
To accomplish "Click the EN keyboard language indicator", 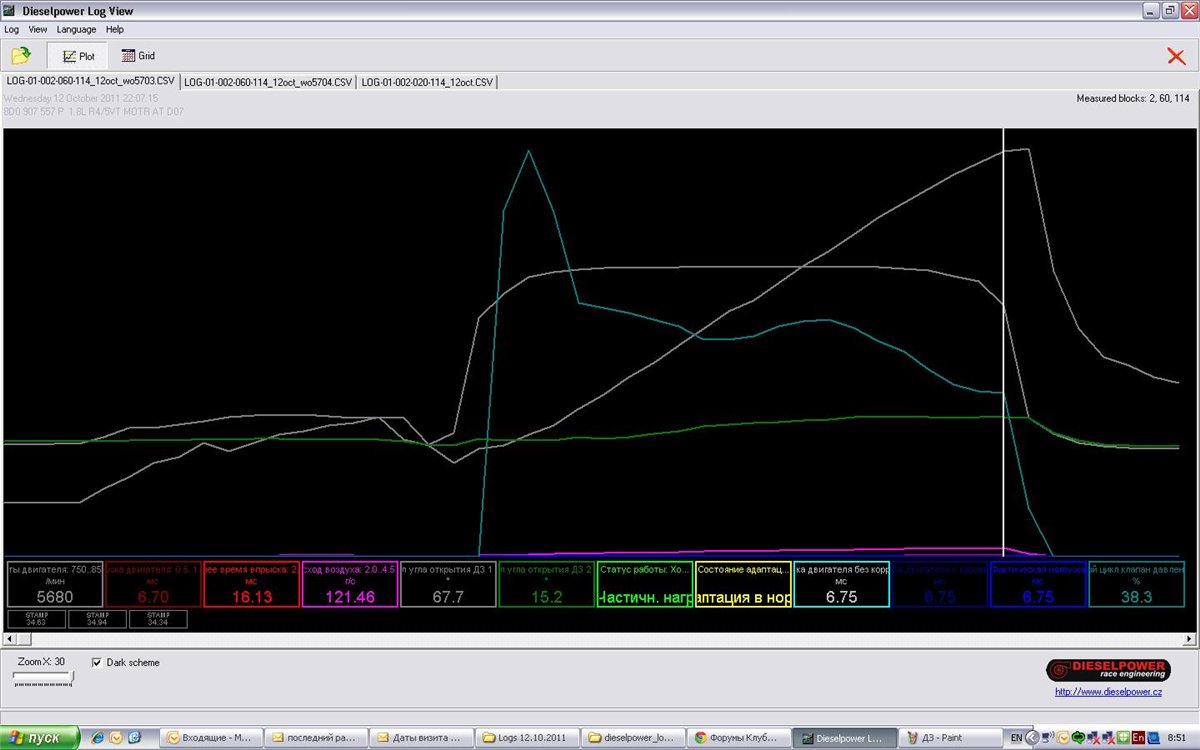I will (x=1018, y=738).
